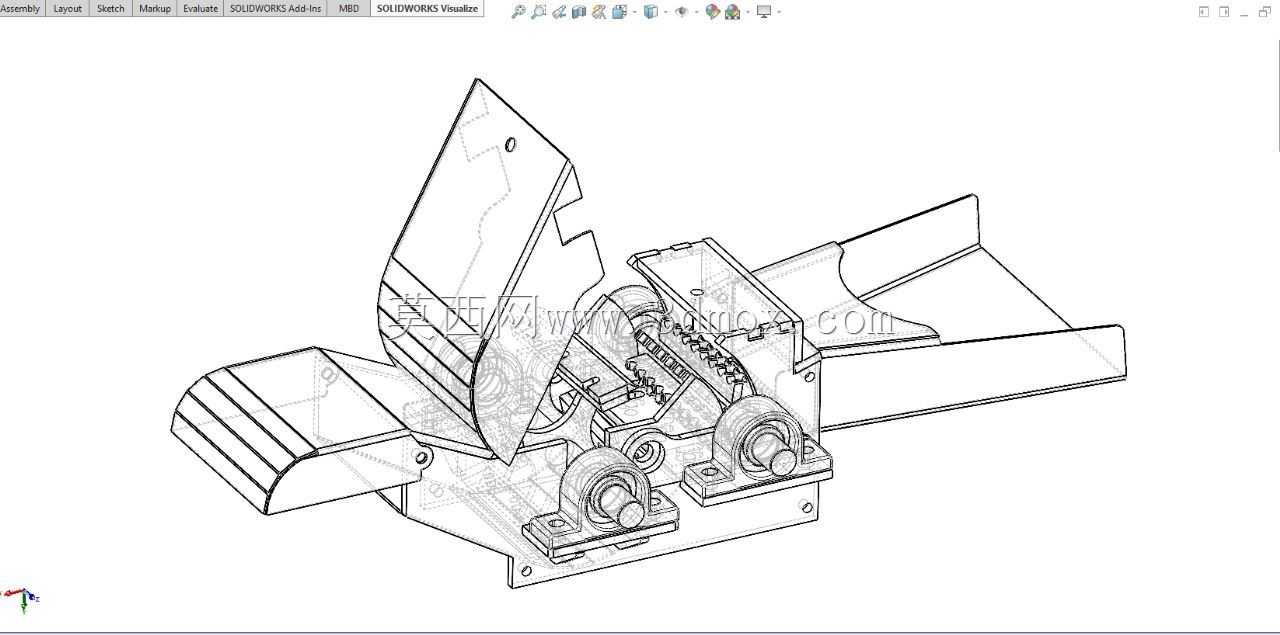Open the Apply Scene icon
The width and height of the screenshot is (1280, 635).
[x=733, y=12]
